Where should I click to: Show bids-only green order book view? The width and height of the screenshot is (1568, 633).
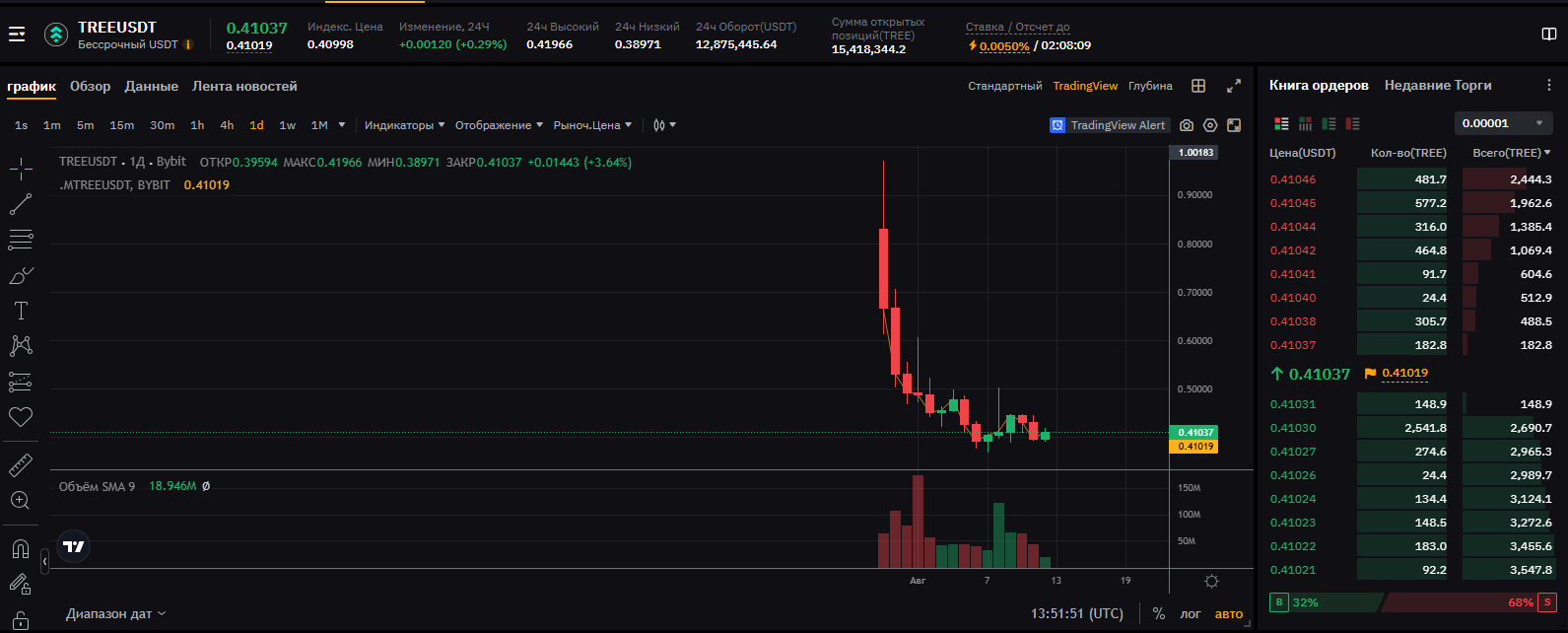coord(1329,123)
